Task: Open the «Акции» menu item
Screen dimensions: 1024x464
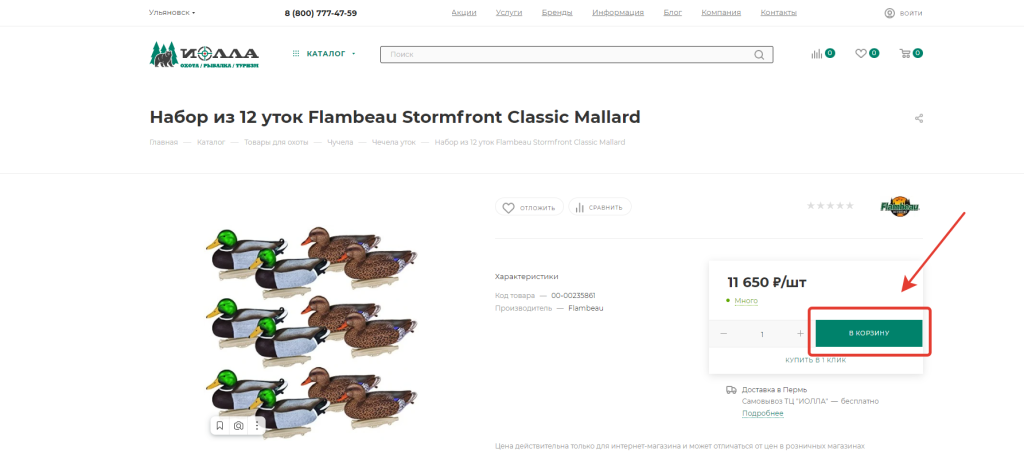Action: click(x=464, y=13)
